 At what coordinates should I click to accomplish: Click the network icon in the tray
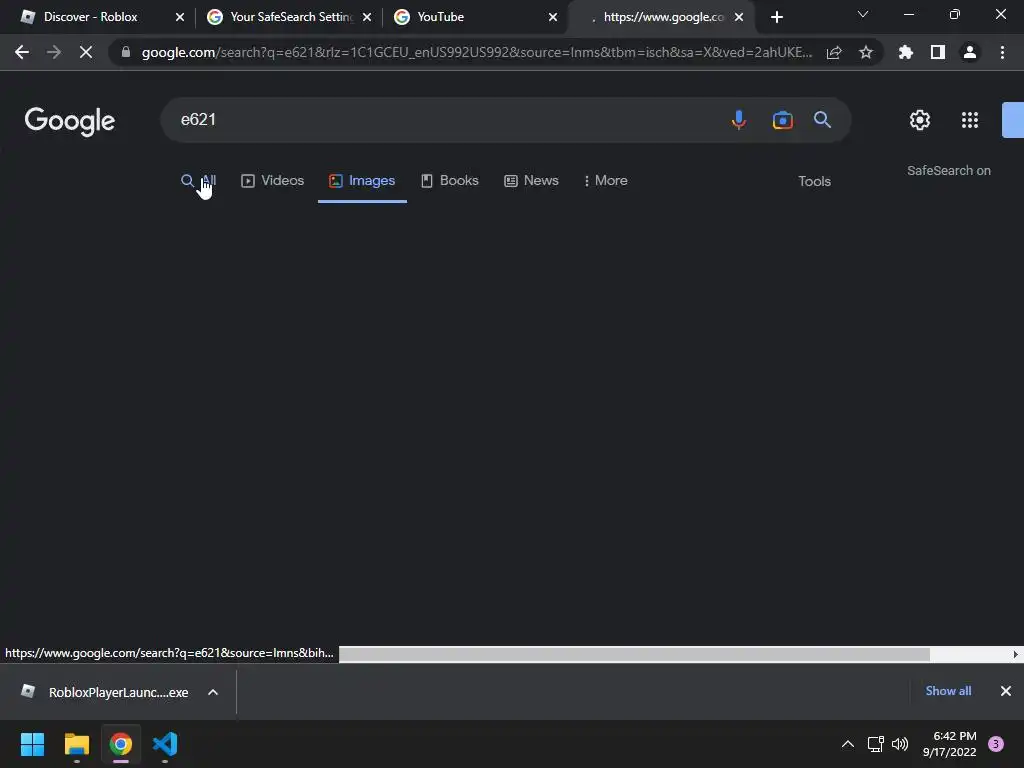coord(875,744)
